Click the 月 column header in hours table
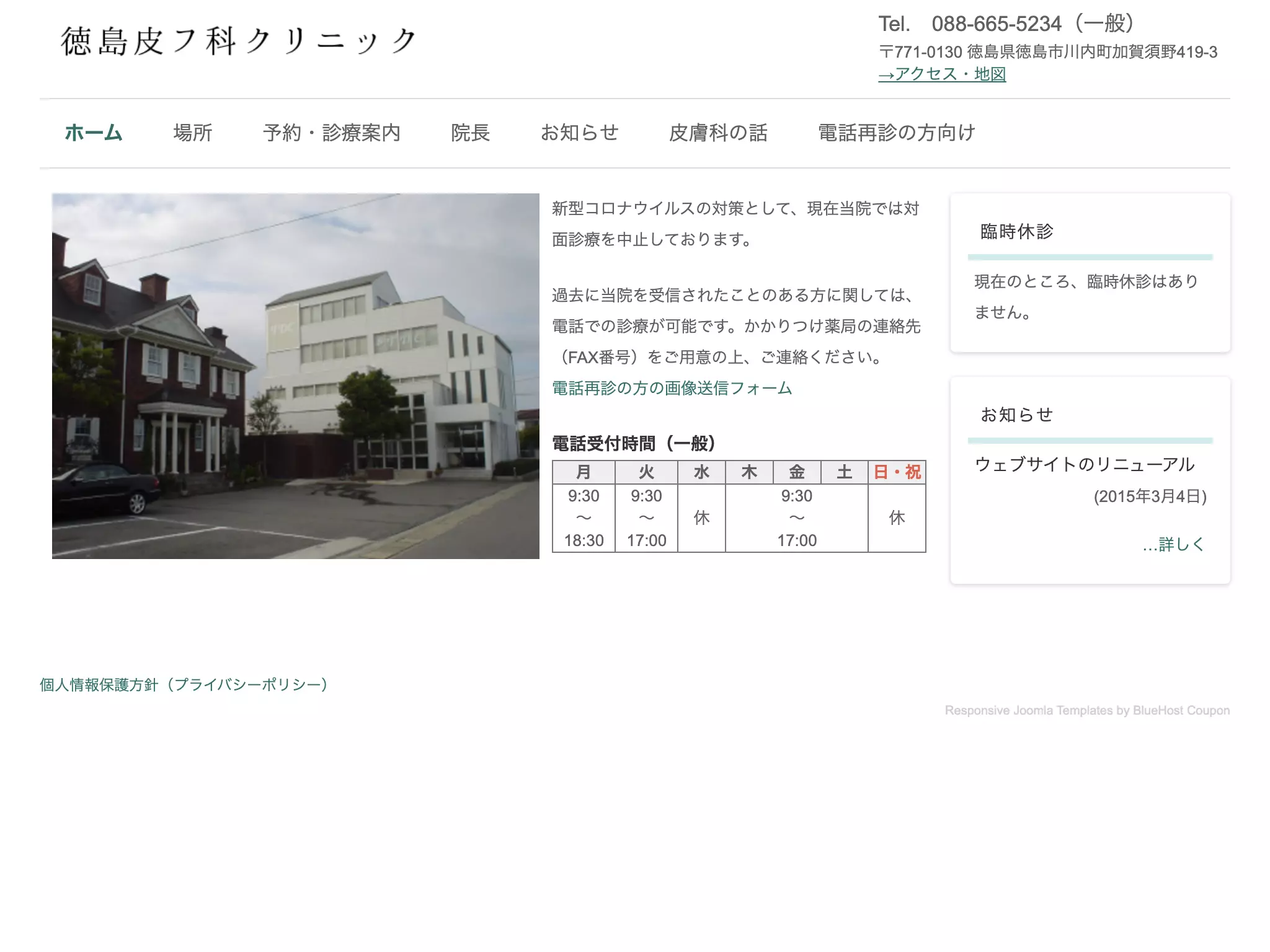The height and width of the screenshot is (952, 1270). (x=584, y=472)
